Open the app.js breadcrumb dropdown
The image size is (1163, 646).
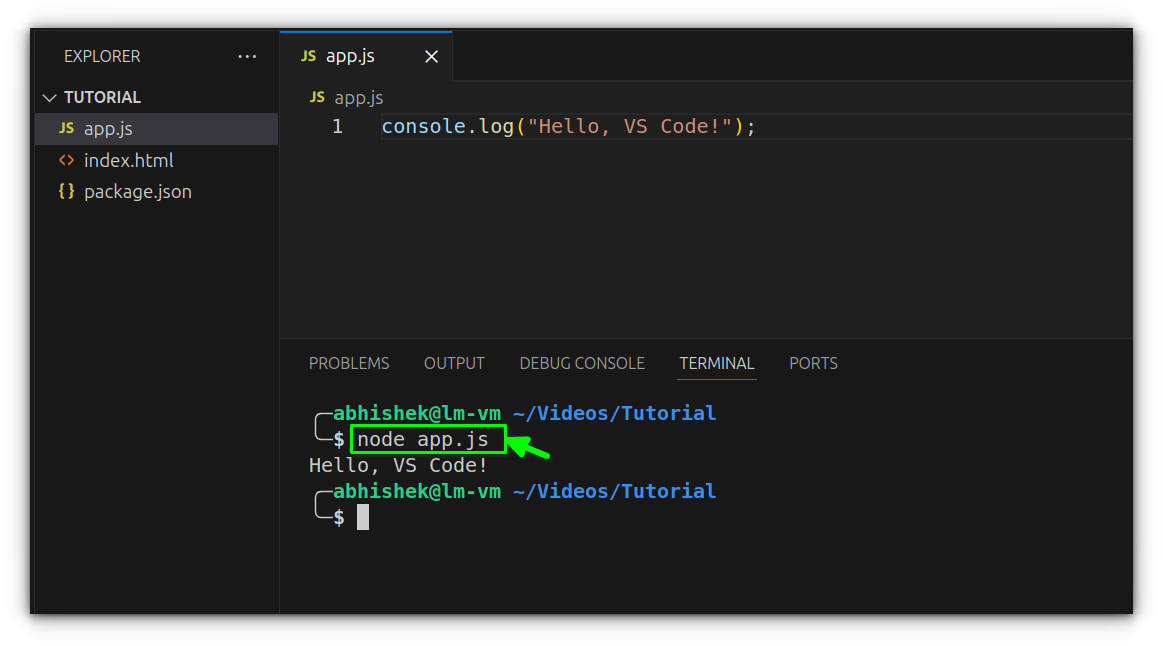360,97
